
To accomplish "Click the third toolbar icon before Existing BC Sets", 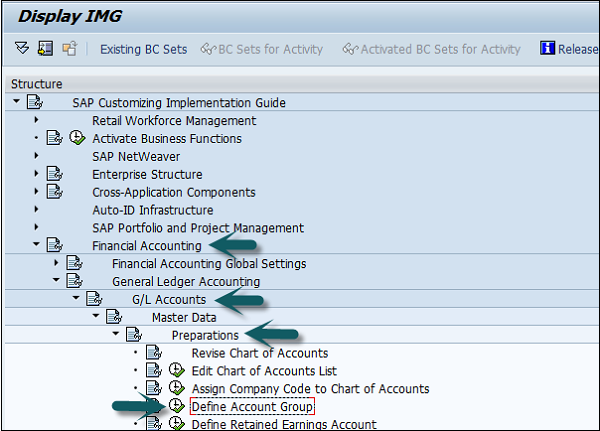I will pyautogui.click(x=69, y=49).
